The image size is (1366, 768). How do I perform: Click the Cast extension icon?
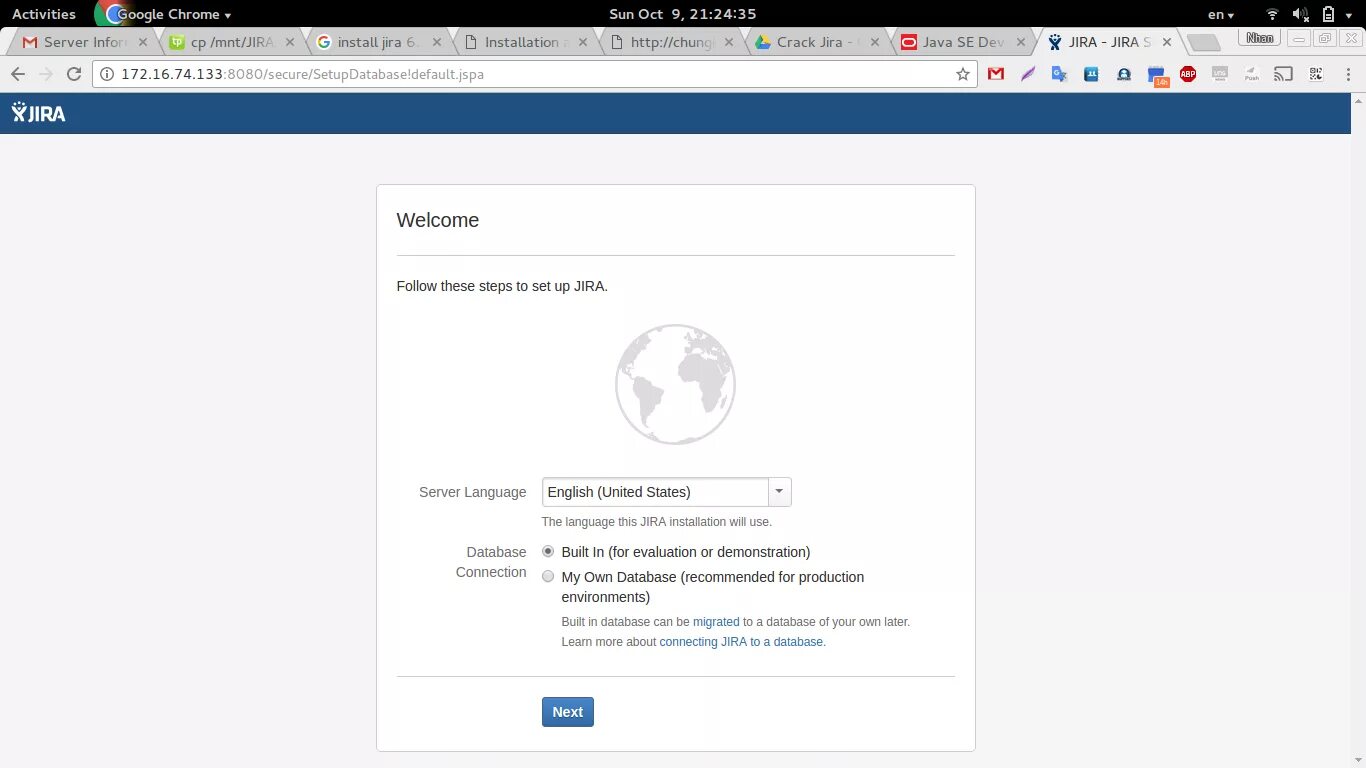[x=1283, y=74]
